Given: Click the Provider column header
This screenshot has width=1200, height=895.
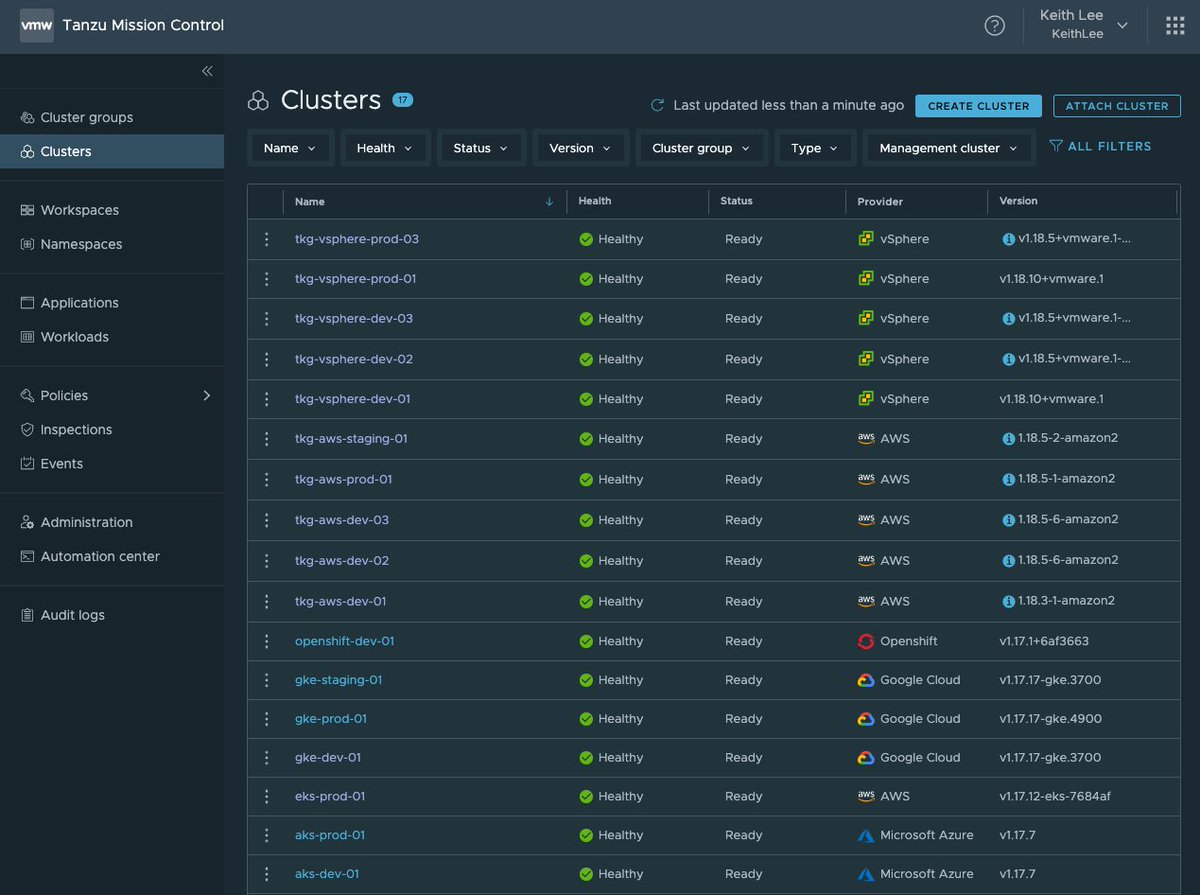Looking at the screenshot, I should pos(880,202).
